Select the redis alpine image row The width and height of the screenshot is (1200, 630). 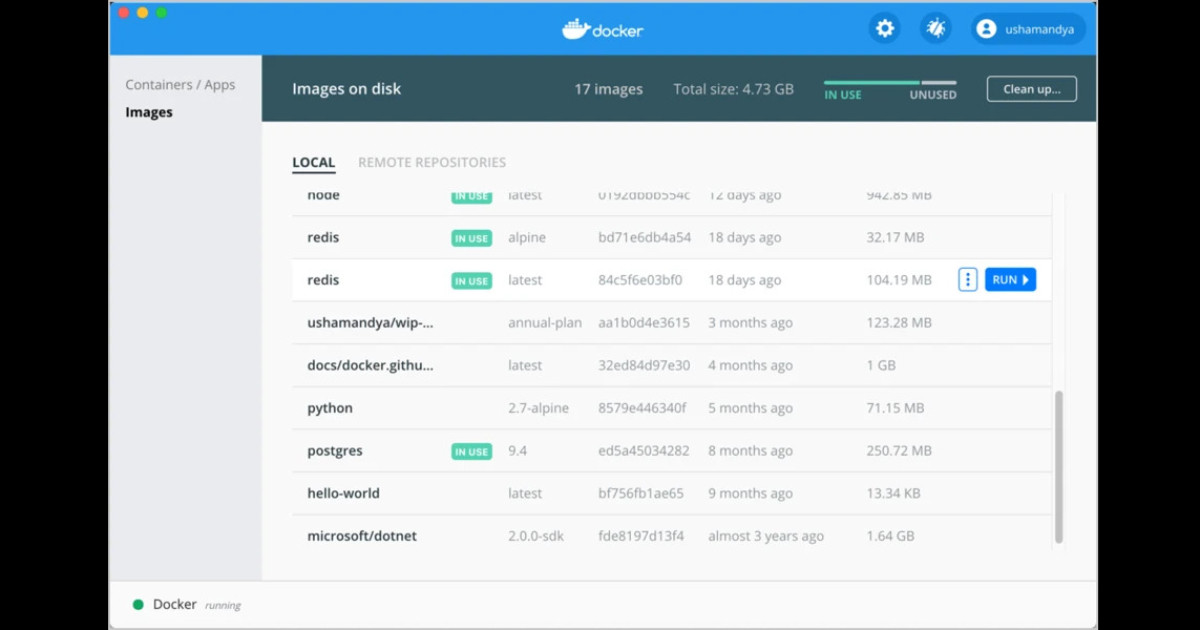tap(672, 238)
